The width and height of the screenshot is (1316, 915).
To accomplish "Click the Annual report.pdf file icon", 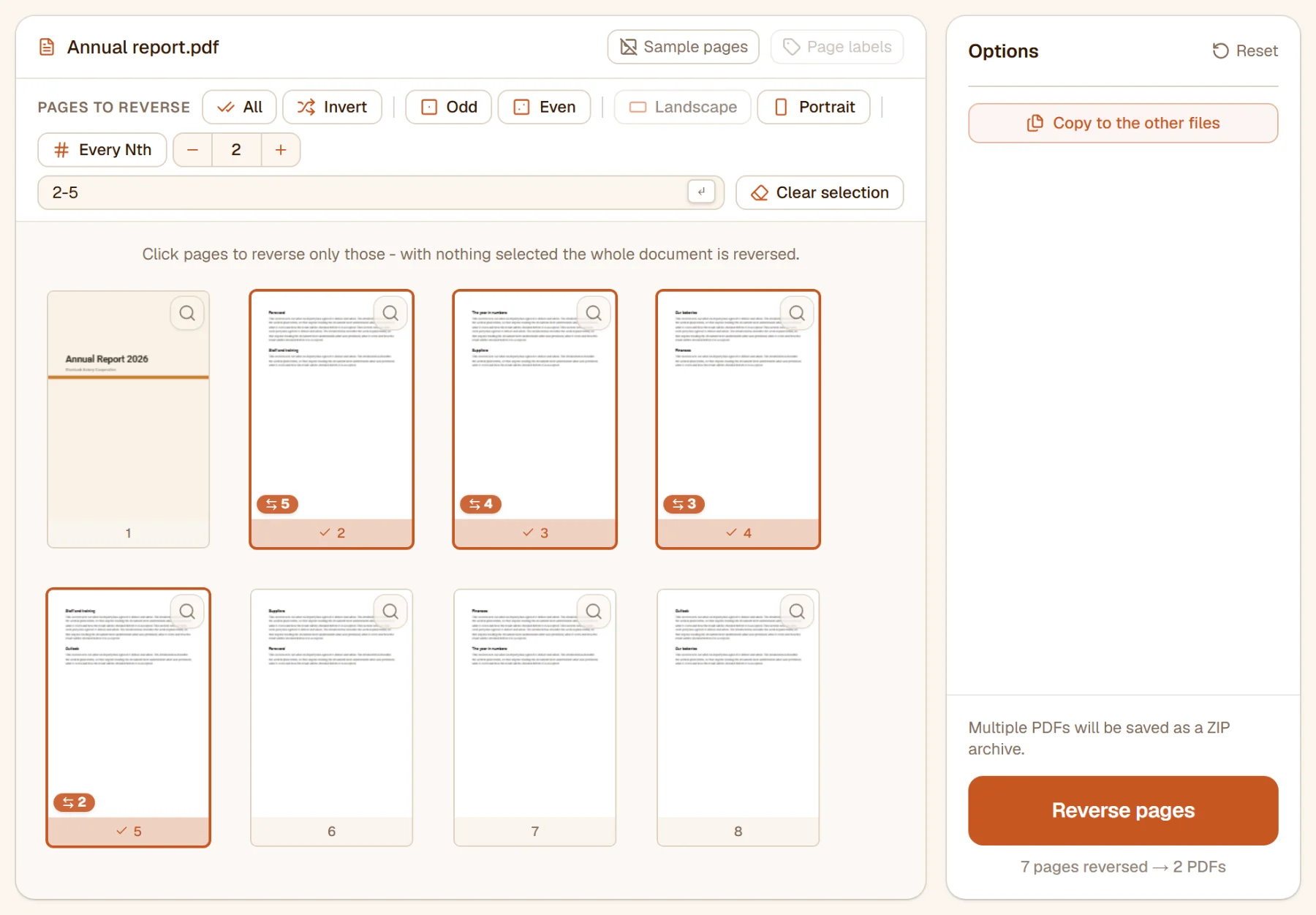I will (47, 48).
